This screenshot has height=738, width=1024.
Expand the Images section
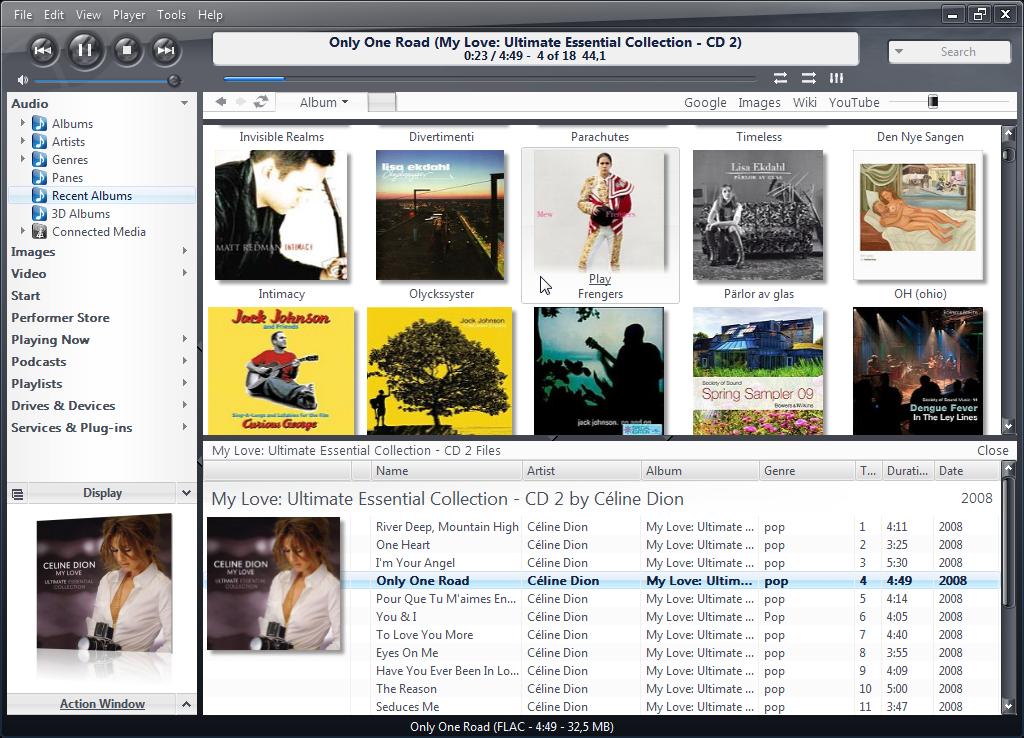coord(184,251)
